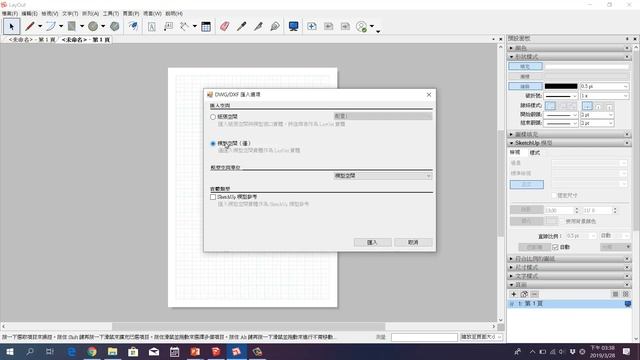Viewport: 640px width, 360px height.
Task: Toggle the Fill button in Shape Style
Action: [x=525, y=66]
